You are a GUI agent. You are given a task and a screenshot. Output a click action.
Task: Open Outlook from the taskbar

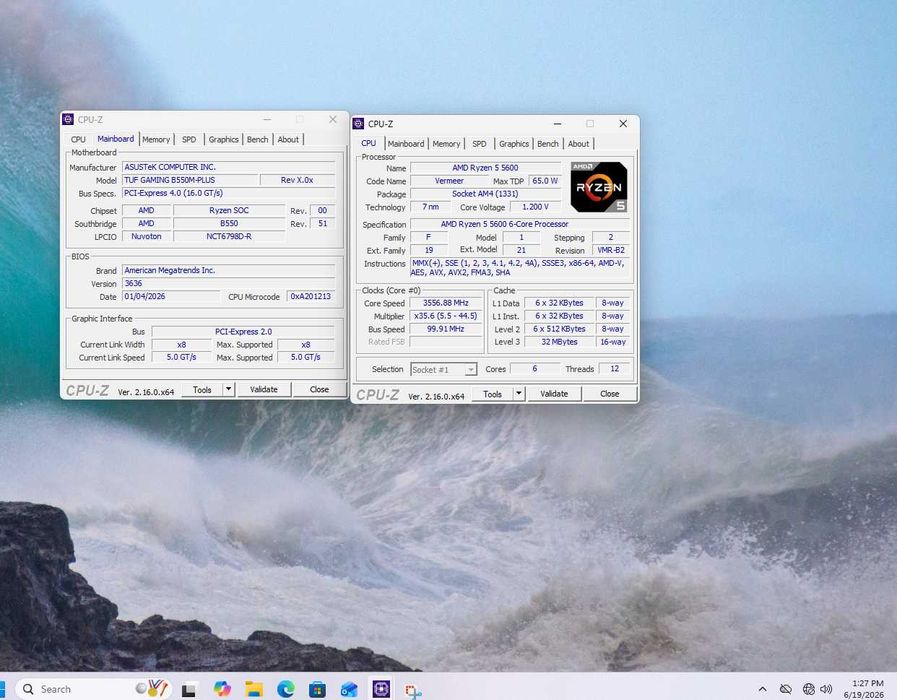click(x=348, y=689)
